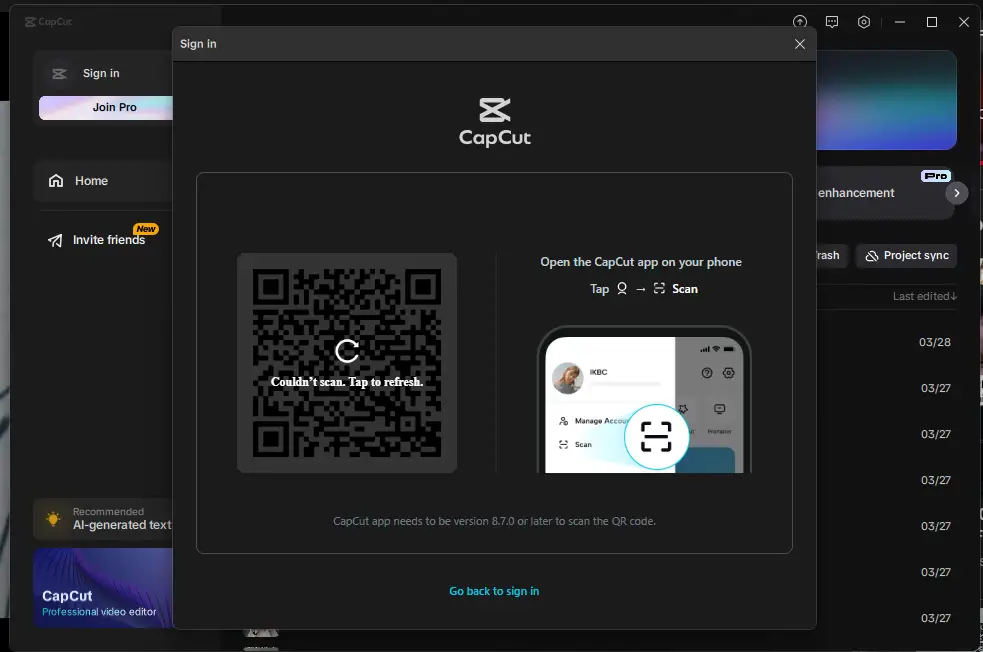Select the "Open the CapCut app on your phone" text

pos(641,262)
